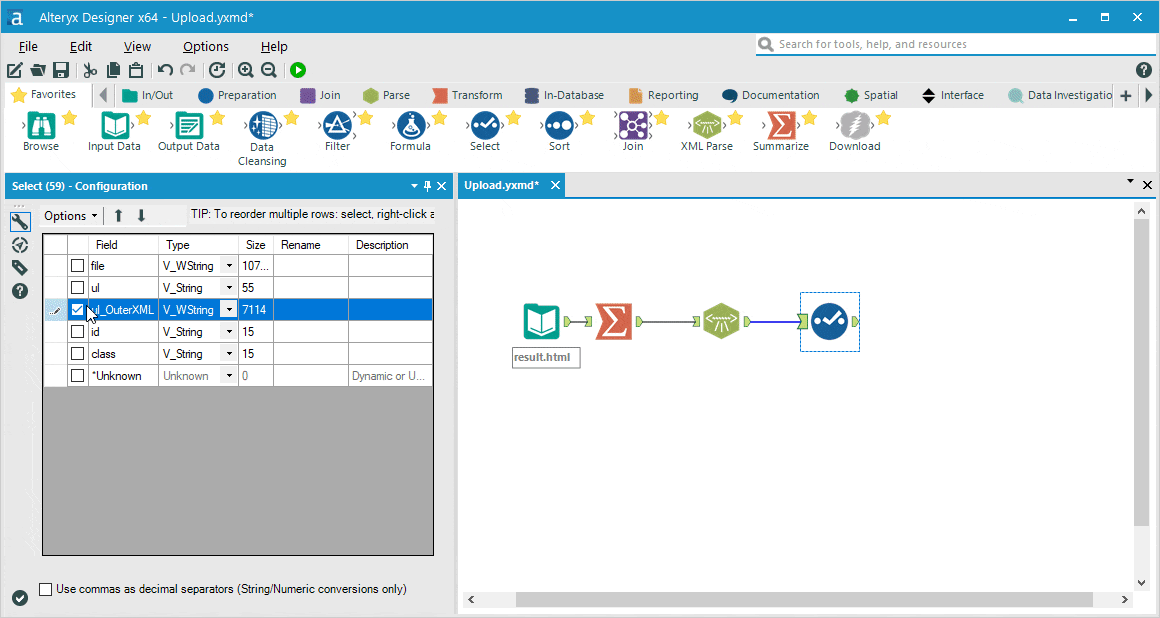The height and width of the screenshot is (618, 1160).
Task: Open the Navigation icon in configuration sidebar
Action: click(x=20, y=245)
